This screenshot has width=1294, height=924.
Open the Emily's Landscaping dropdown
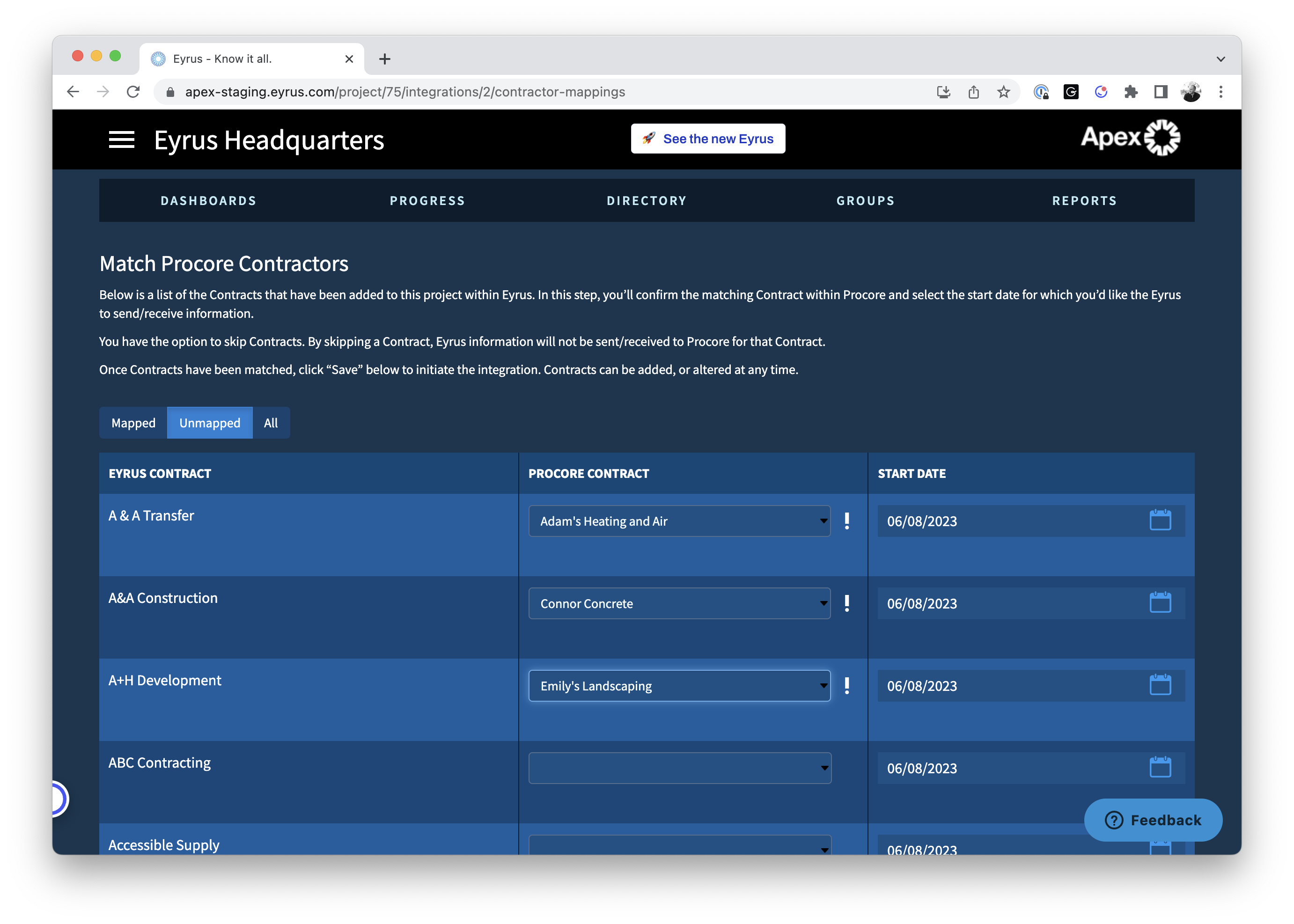[x=679, y=686]
